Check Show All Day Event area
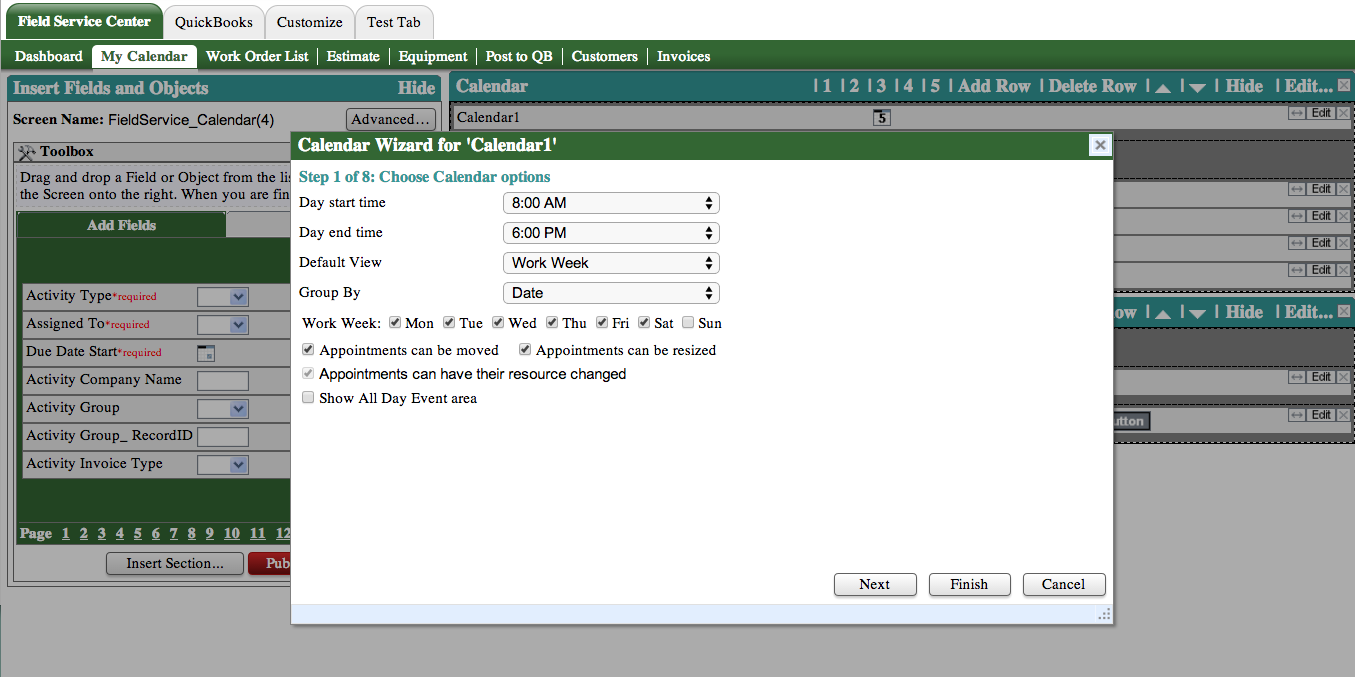 pyautogui.click(x=308, y=397)
